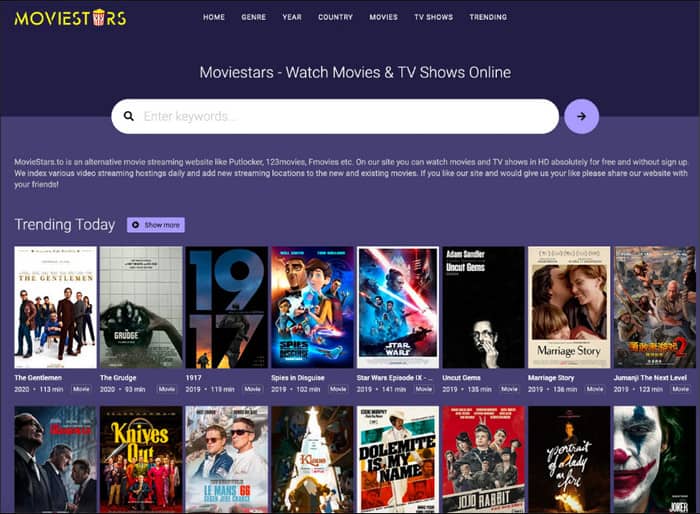Click the Movie tag under Star Wars
700x514 pixels.
424,389
